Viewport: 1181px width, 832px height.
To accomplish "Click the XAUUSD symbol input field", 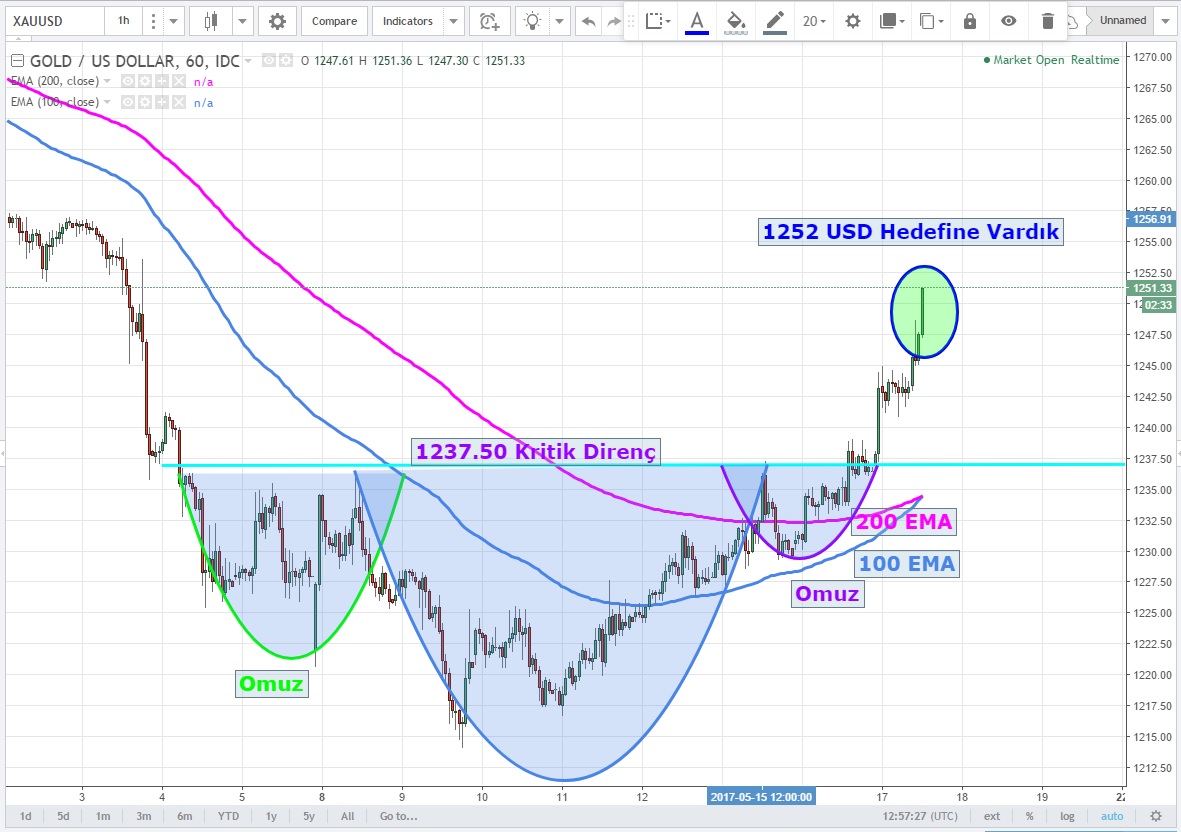I will [x=50, y=21].
